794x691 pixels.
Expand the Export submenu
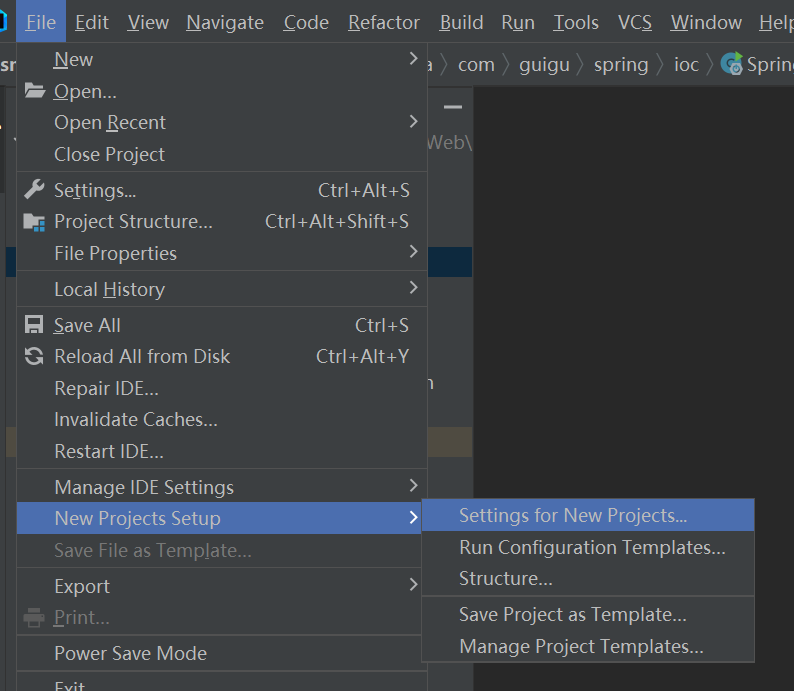[x=413, y=586]
